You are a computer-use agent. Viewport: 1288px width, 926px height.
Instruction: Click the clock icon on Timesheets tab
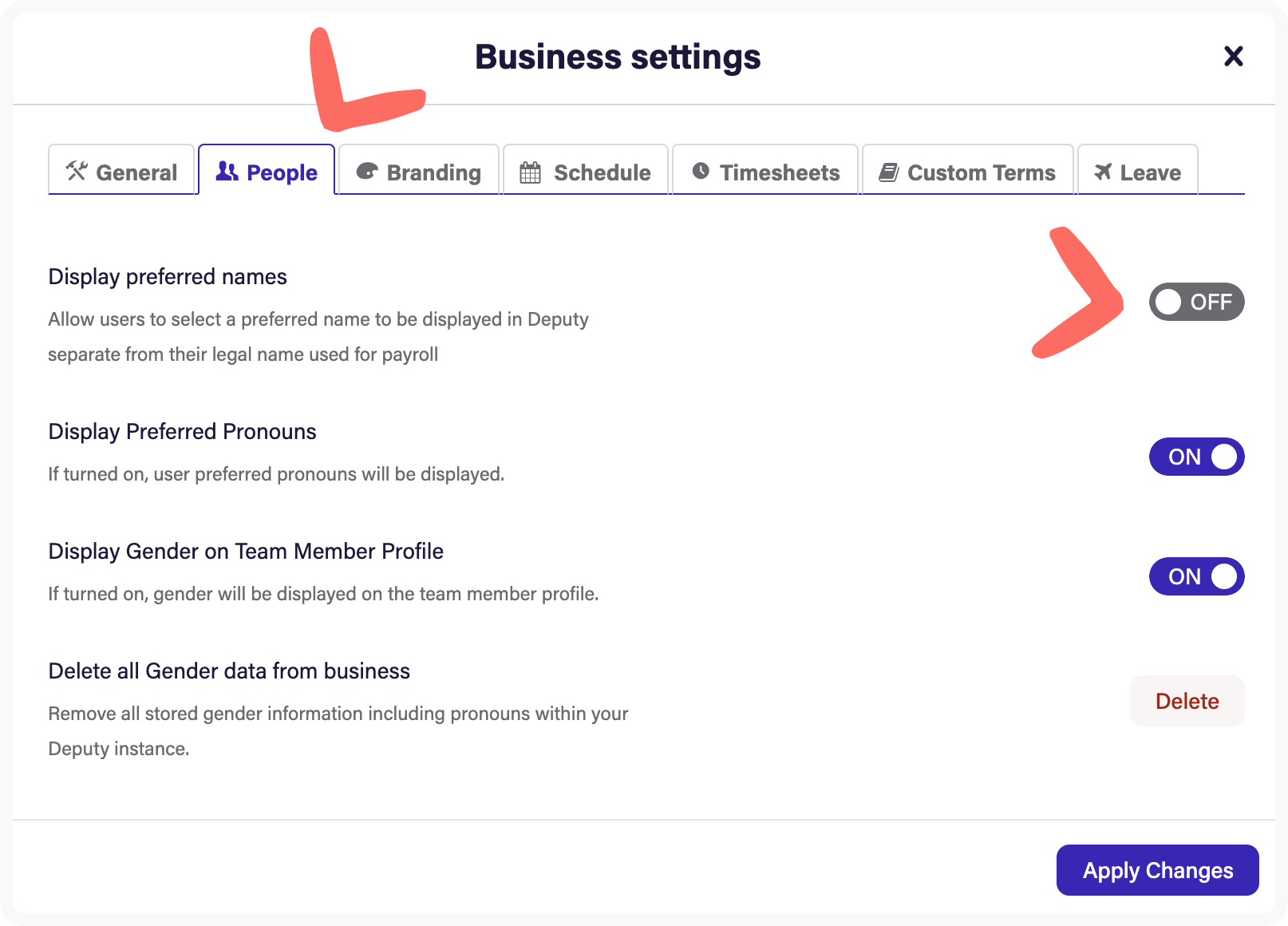point(701,171)
